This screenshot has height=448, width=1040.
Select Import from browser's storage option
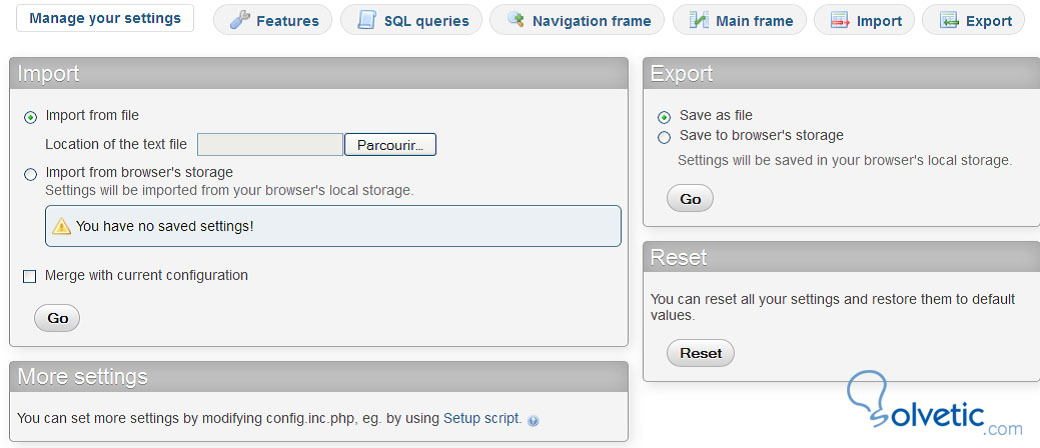pyautogui.click(x=30, y=174)
